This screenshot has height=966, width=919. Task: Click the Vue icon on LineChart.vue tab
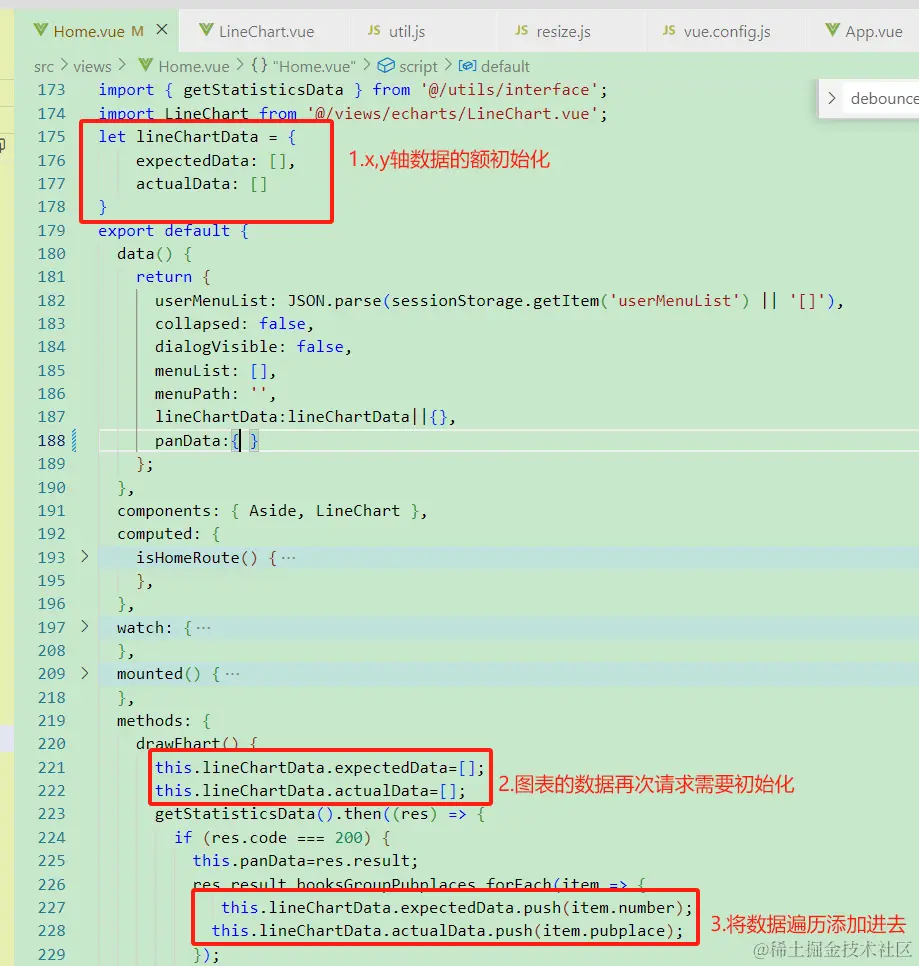tap(206, 30)
